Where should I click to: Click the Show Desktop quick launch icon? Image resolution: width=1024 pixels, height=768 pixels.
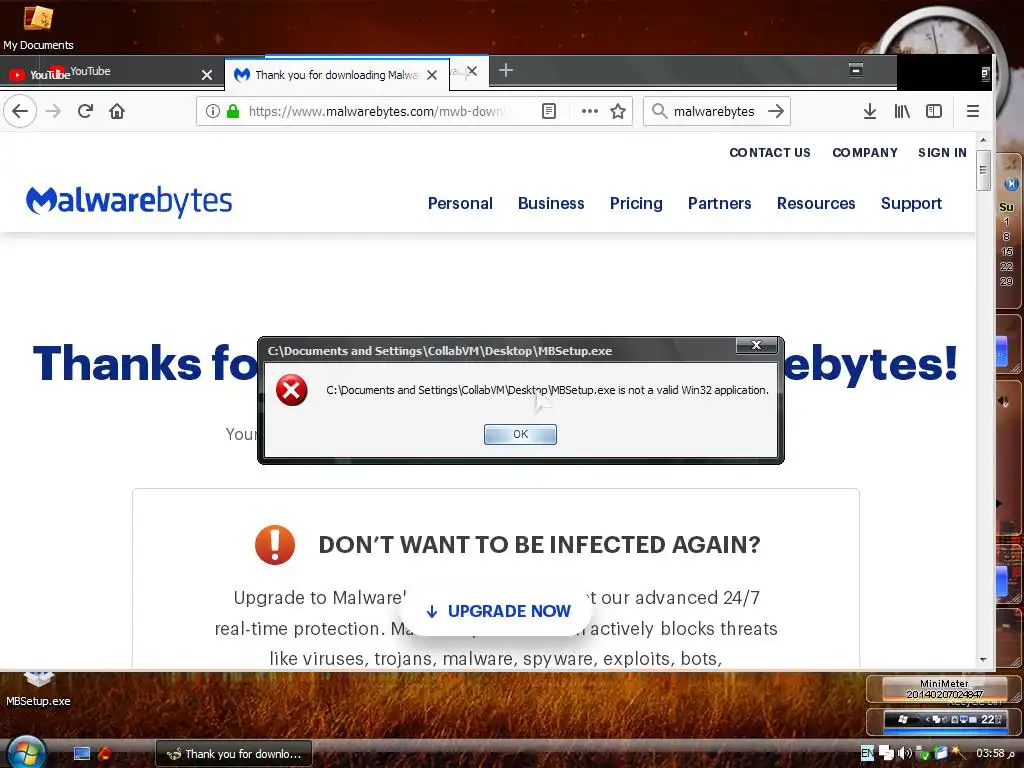coord(82,754)
